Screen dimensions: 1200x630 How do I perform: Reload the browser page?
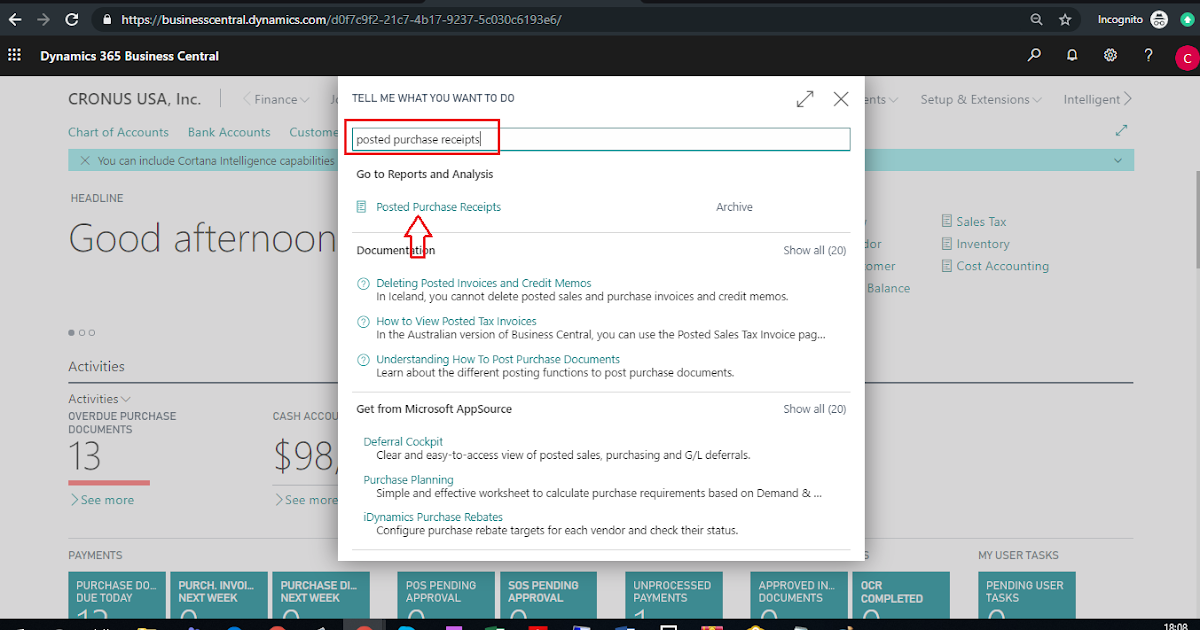72,19
